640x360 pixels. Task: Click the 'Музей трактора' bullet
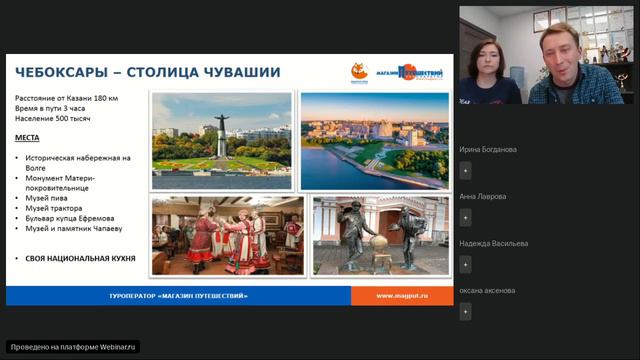pos(53,208)
